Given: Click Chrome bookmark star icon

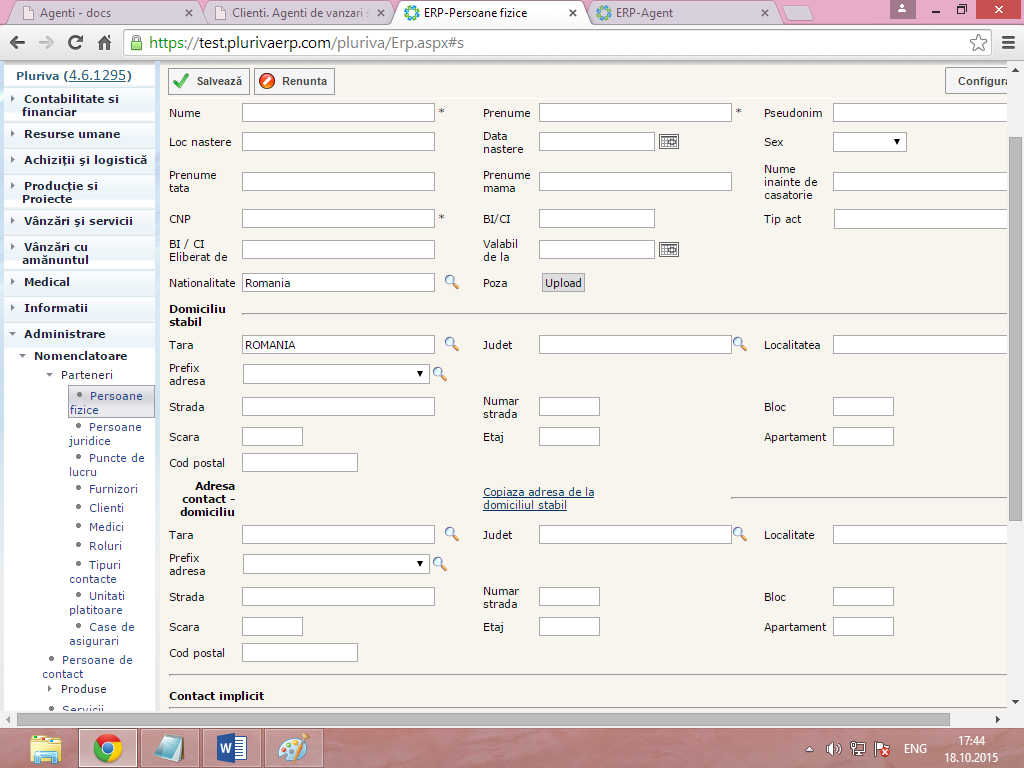Looking at the screenshot, I should (x=978, y=43).
